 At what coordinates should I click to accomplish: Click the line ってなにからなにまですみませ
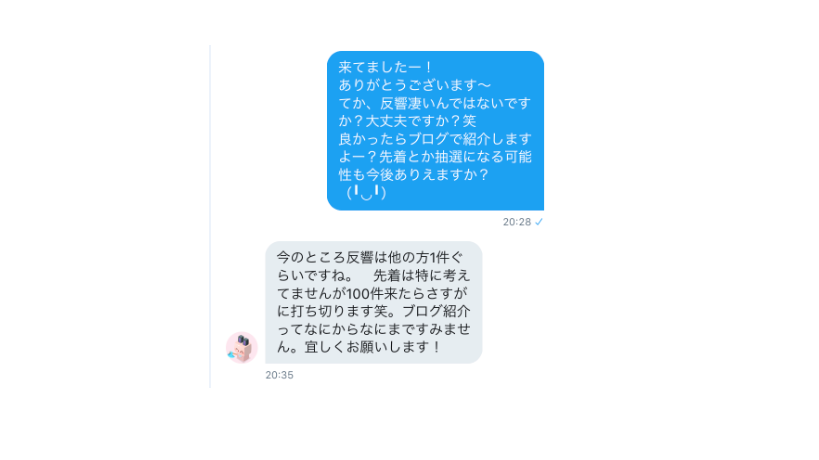pos(373,329)
